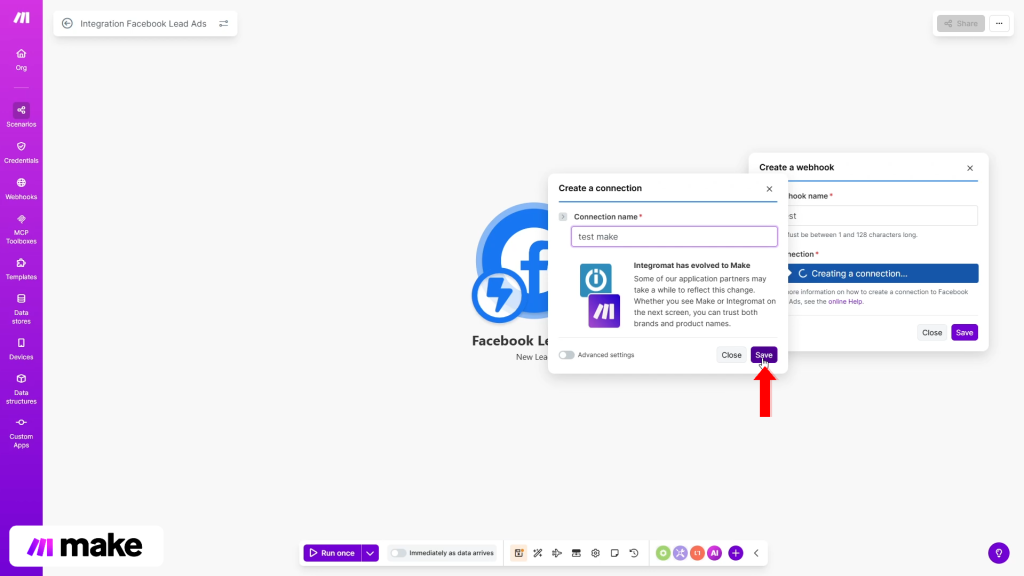Open scenario settings gear icon
This screenshot has height=576, width=1024.
[x=596, y=553]
